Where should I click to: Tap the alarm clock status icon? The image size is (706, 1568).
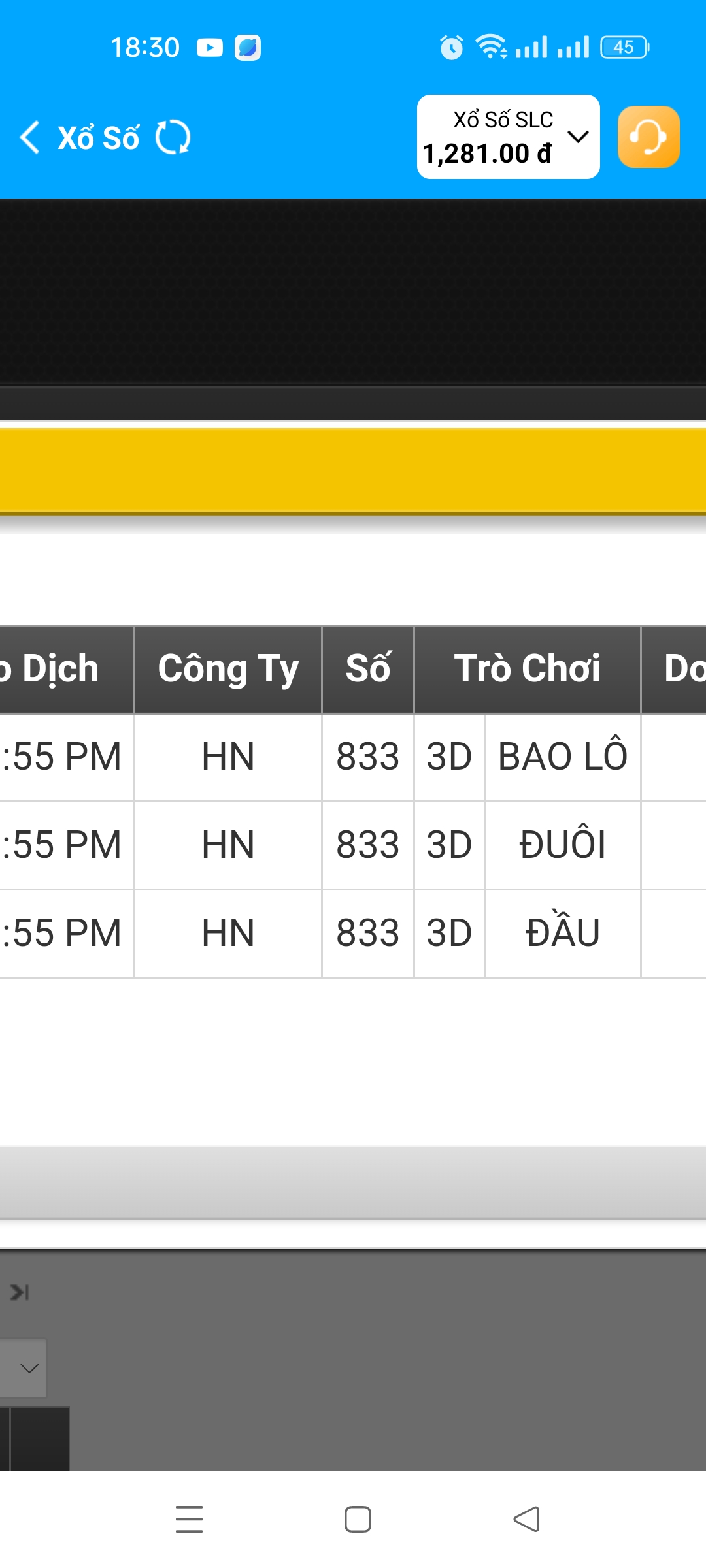click(451, 48)
